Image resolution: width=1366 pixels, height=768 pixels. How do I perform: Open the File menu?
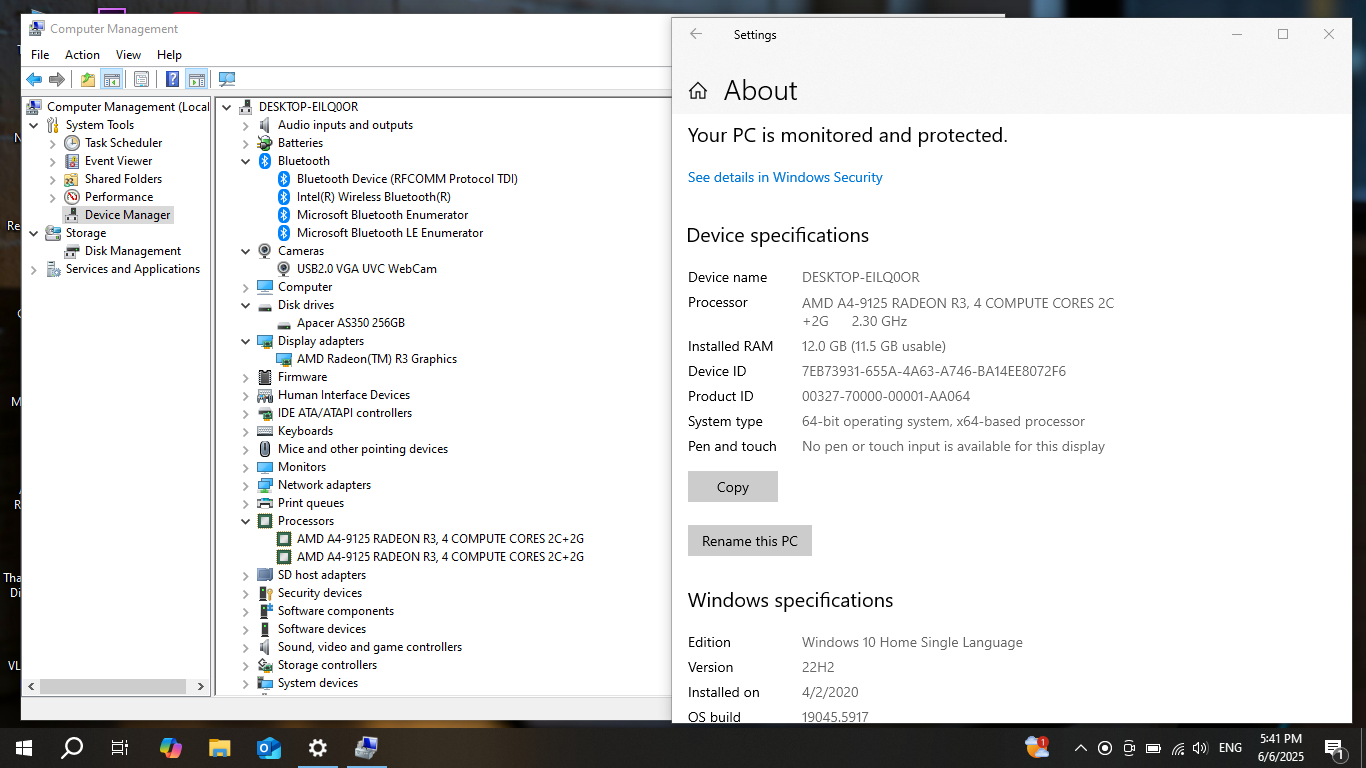pyautogui.click(x=40, y=55)
